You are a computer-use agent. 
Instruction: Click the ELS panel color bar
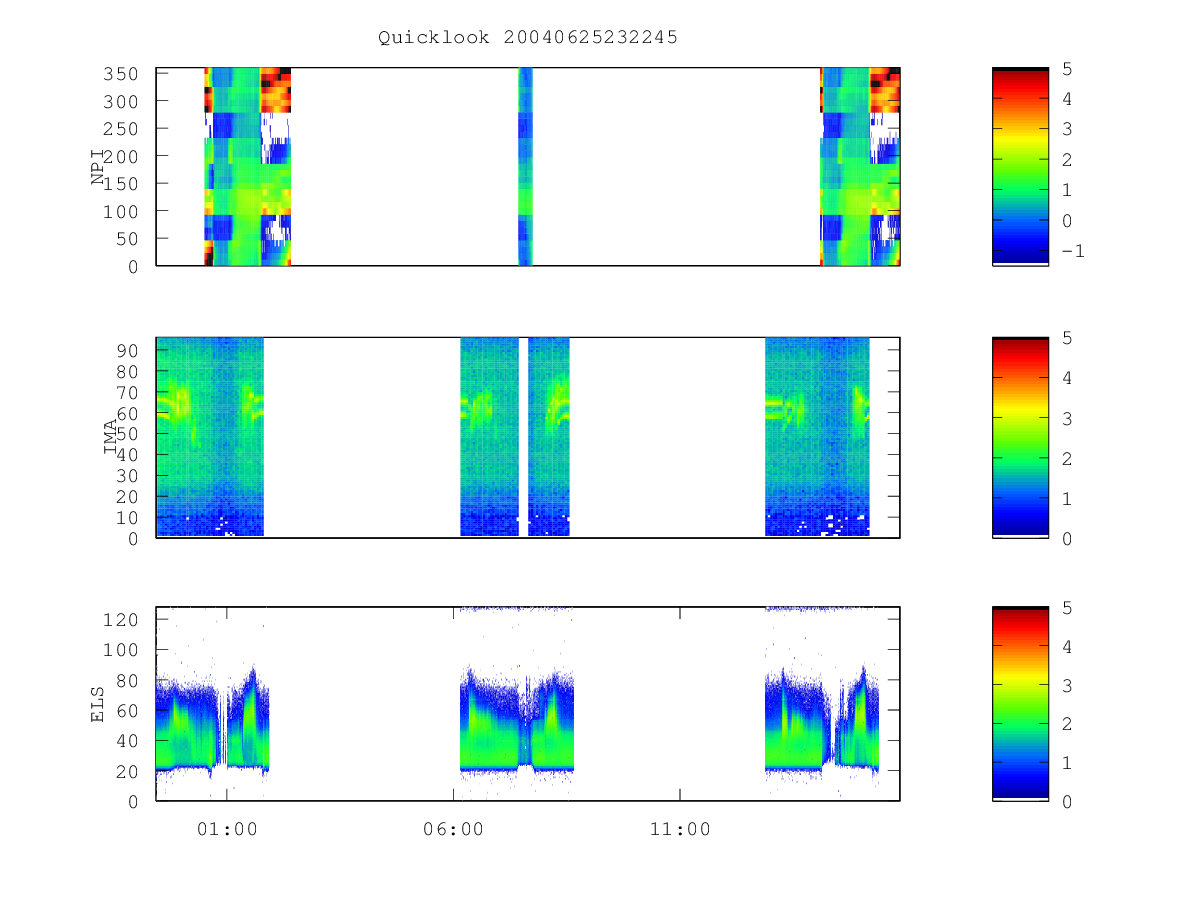[x=1020, y=703]
